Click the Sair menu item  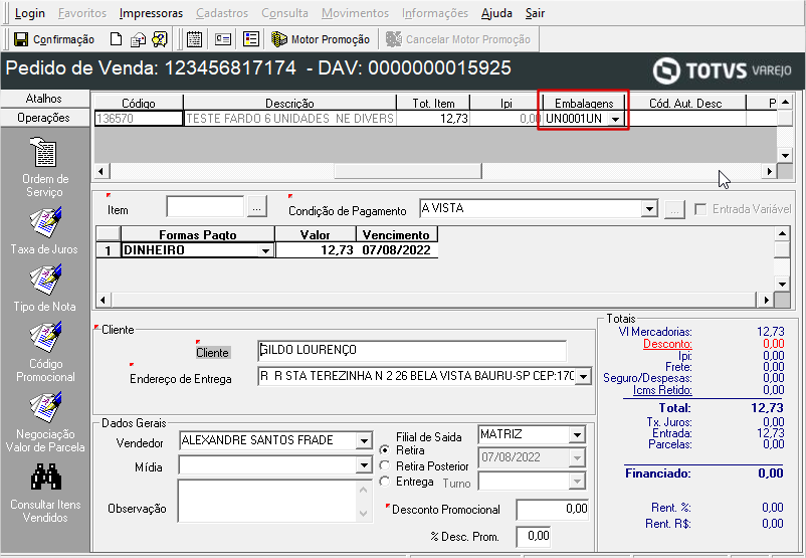pos(535,13)
